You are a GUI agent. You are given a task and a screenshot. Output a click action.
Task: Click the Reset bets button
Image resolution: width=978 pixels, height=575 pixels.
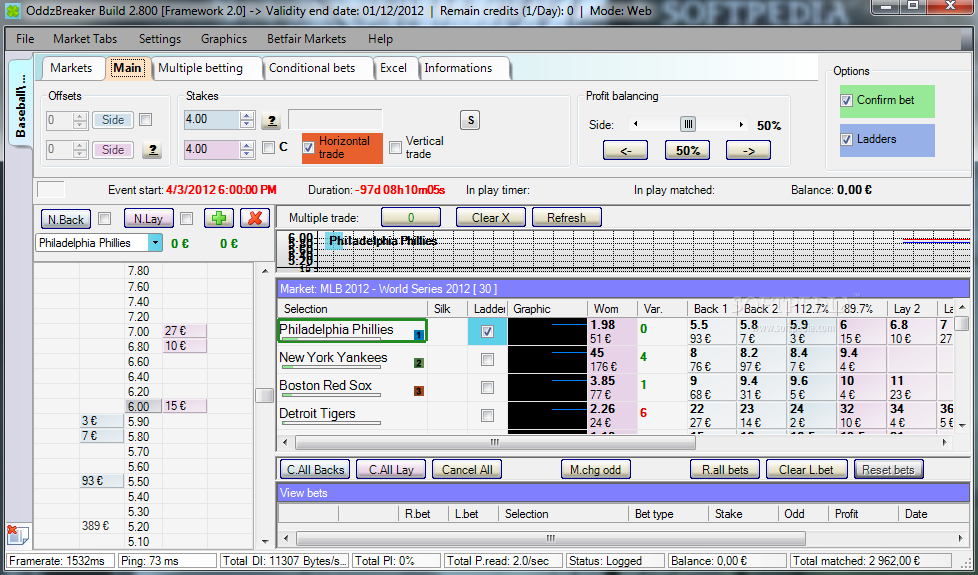click(888, 470)
